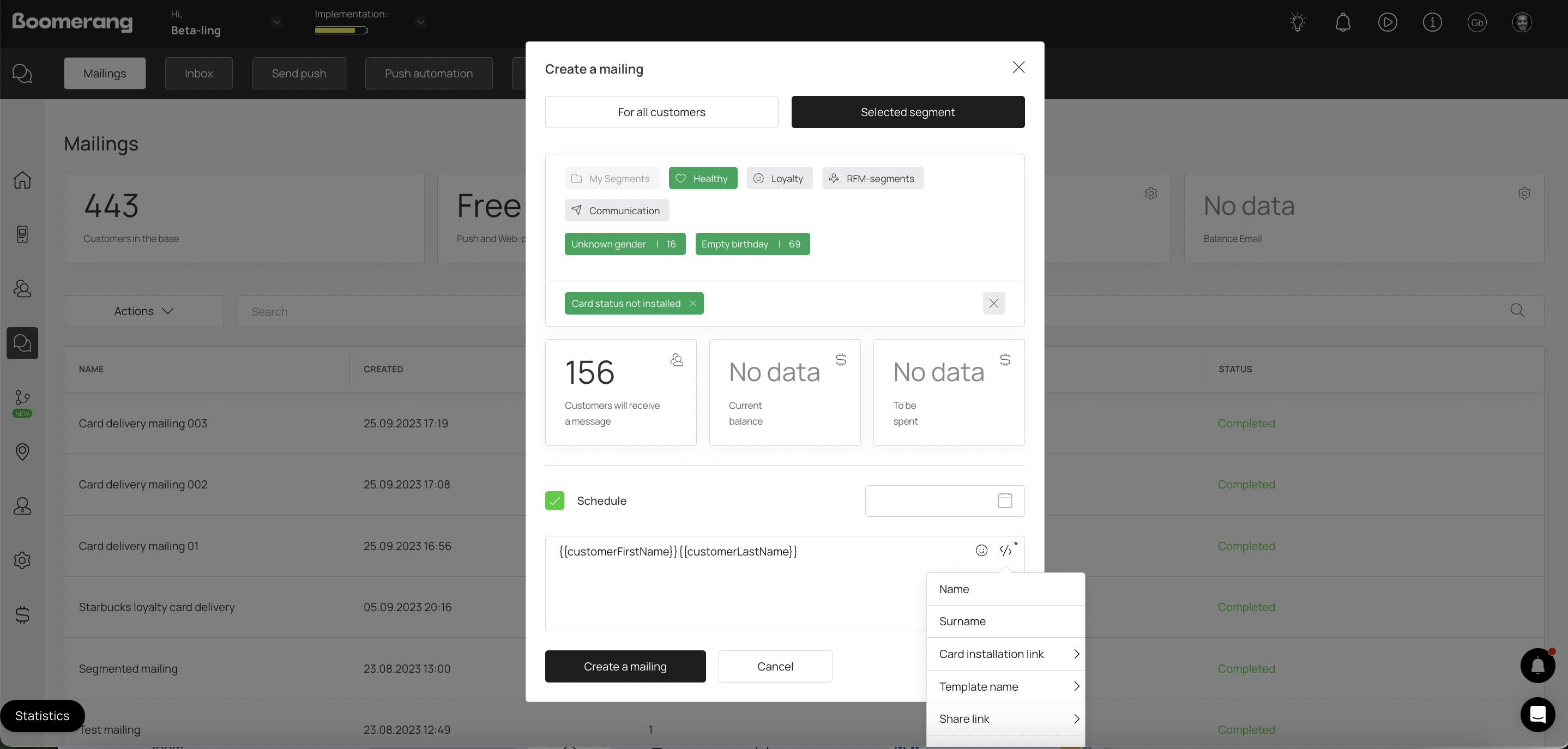Select the Communication segment category

pos(617,210)
